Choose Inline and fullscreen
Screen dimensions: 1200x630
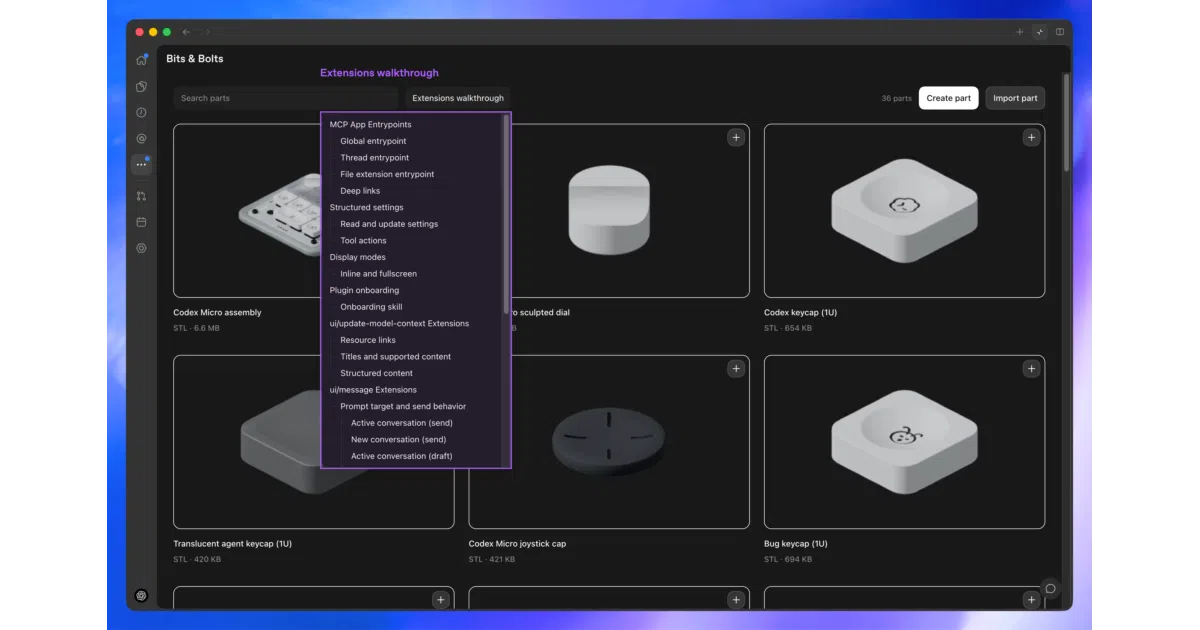(x=379, y=274)
